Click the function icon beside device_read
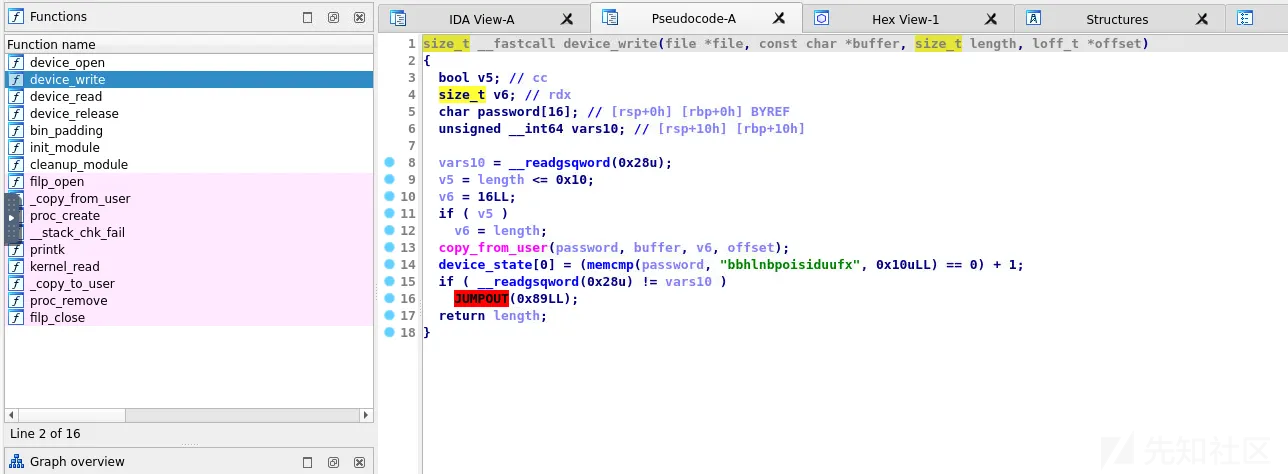 tap(16, 96)
